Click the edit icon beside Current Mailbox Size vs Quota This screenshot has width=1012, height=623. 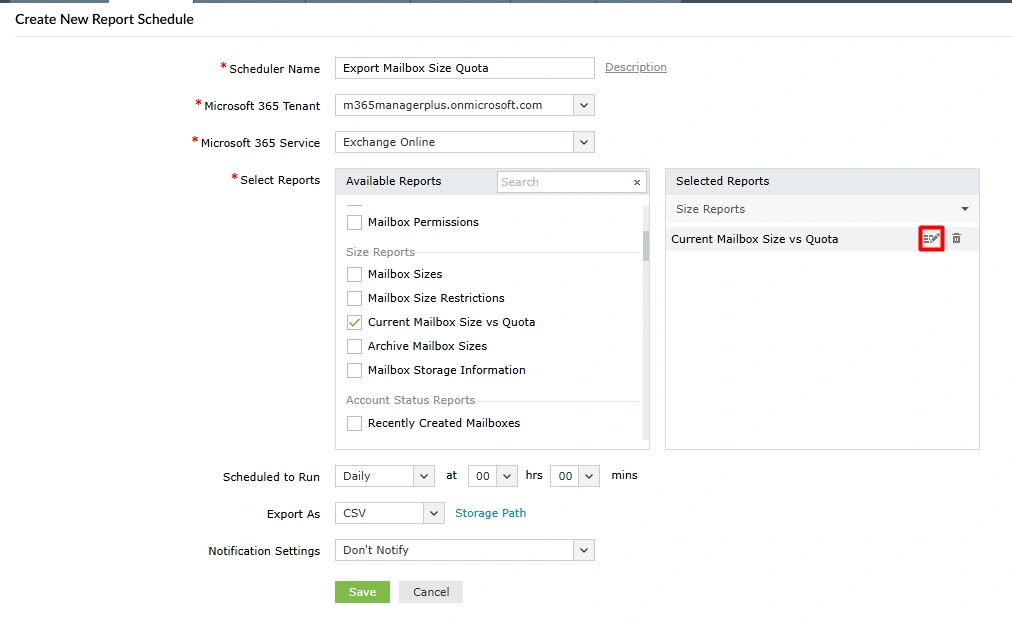click(x=932, y=239)
